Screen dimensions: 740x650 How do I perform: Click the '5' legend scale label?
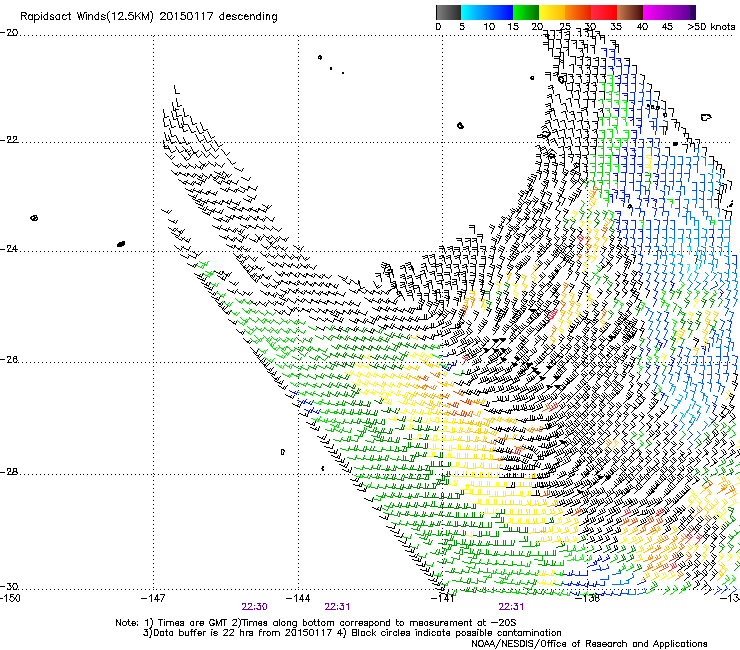[x=462, y=26]
